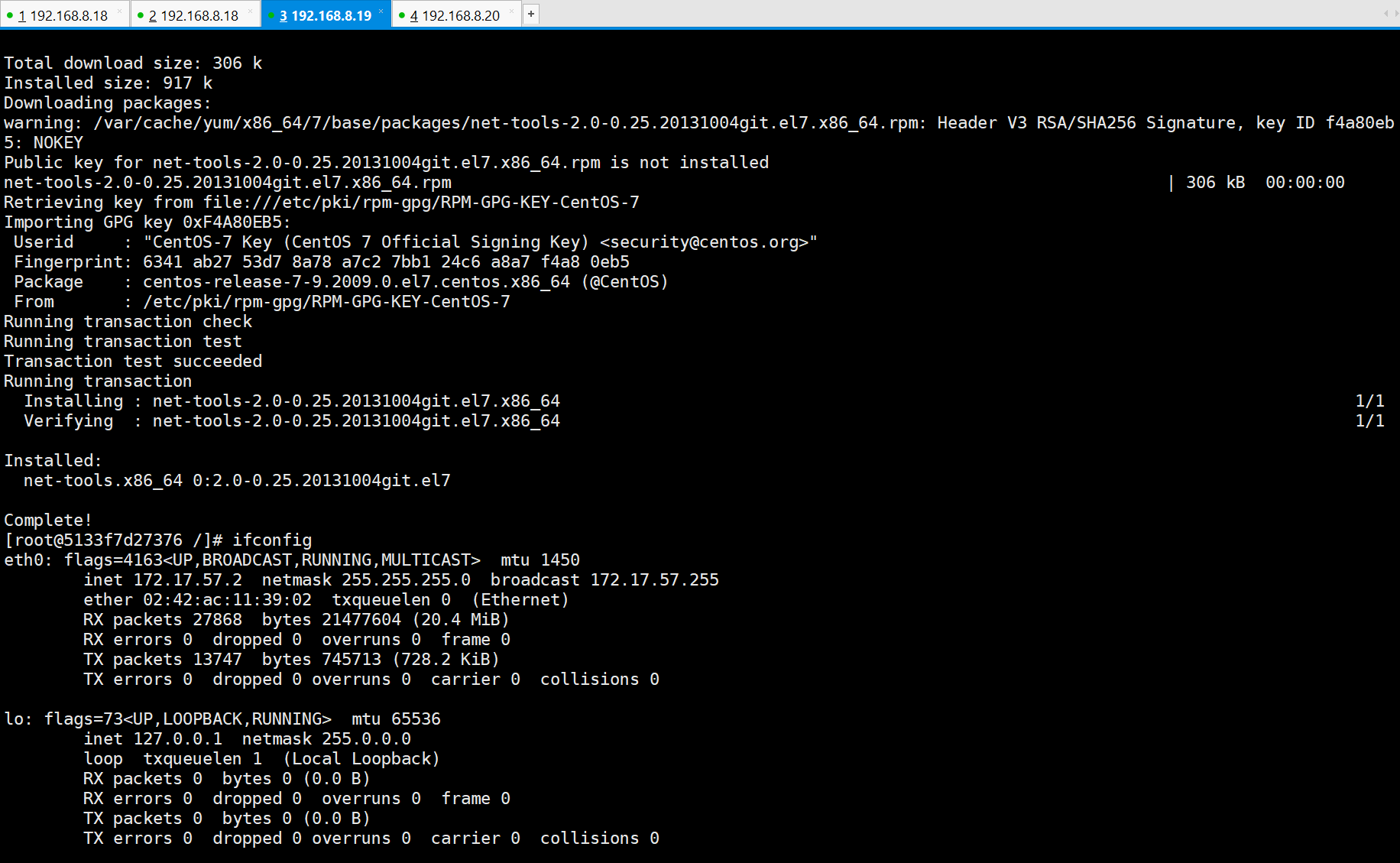Click the right tab-scroll arrow
The height and width of the screenshot is (863, 1400).
(x=1395, y=14)
